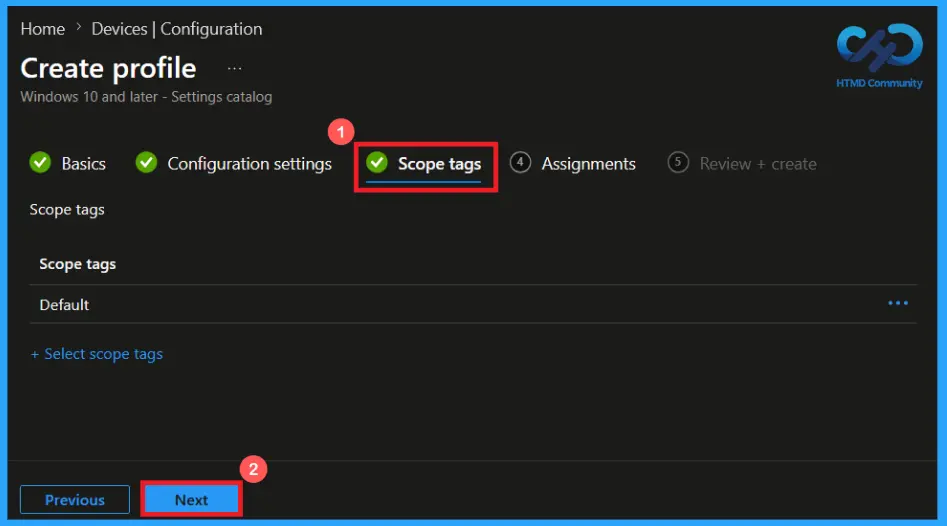947x526 pixels.
Task: Click the green checkmark beside Configuration settings
Action: [146, 162]
